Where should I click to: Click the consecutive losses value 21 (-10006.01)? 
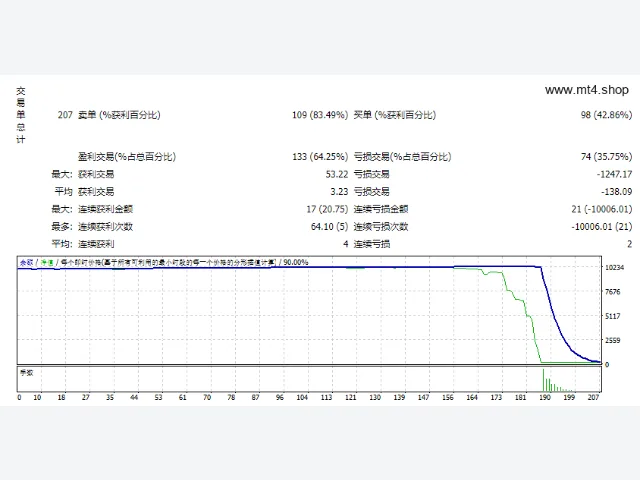(x=602, y=209)
